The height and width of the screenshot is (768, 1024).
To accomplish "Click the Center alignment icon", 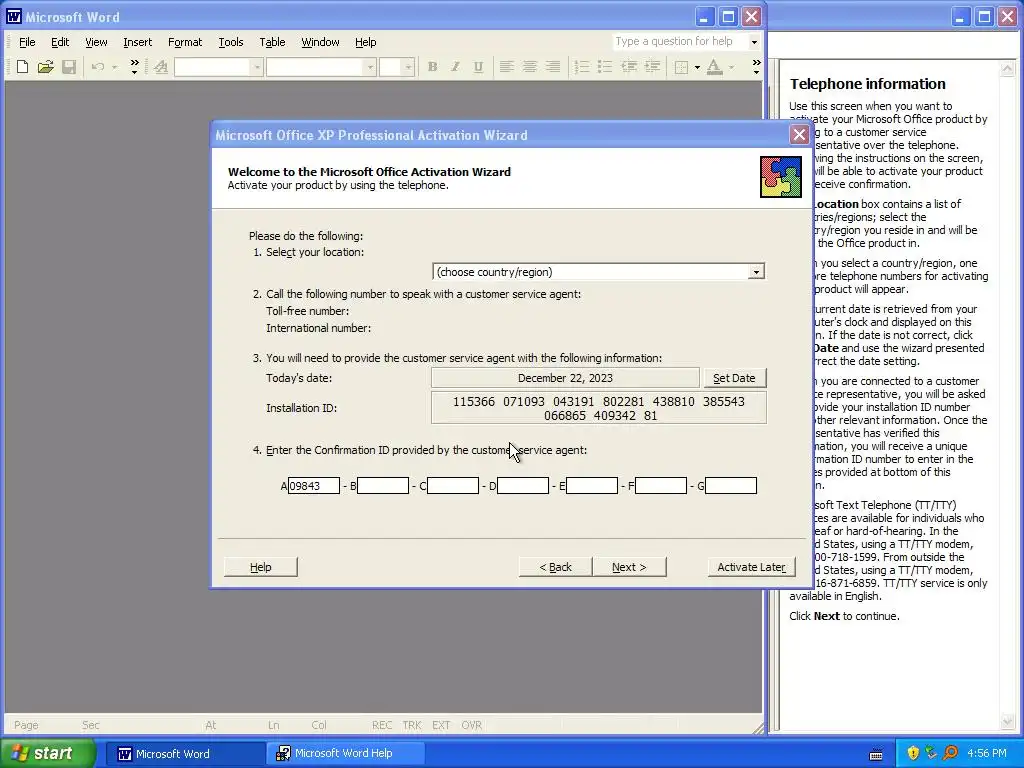I will [530, 67].
